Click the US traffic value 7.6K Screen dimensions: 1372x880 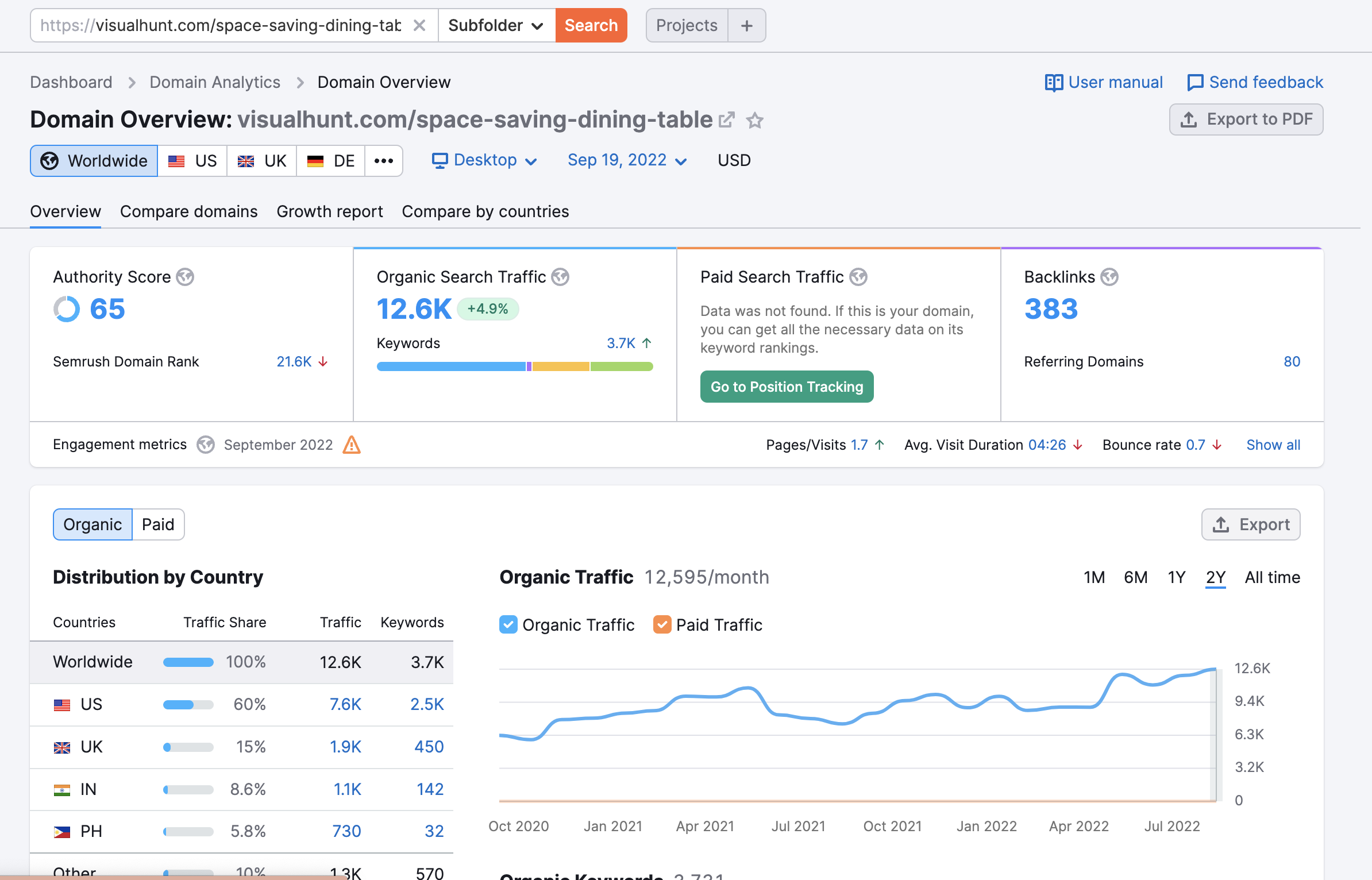tap(345, 704)
